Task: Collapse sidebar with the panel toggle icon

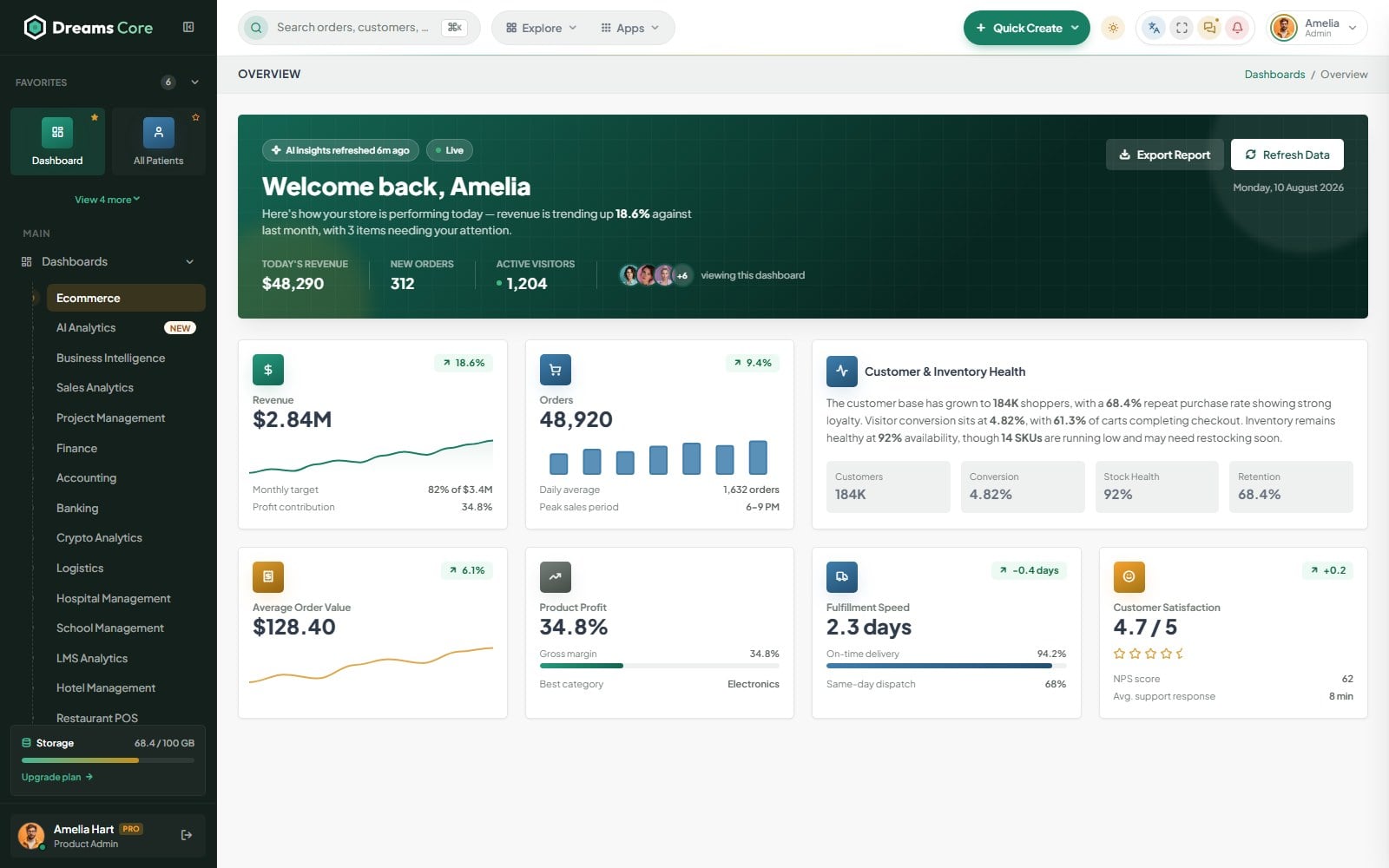Action: pos(188,27)
